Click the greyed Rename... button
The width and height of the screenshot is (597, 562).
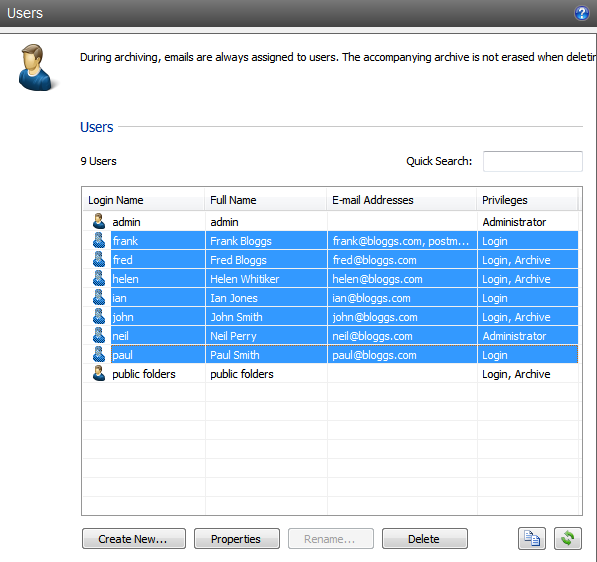point(330,539)
